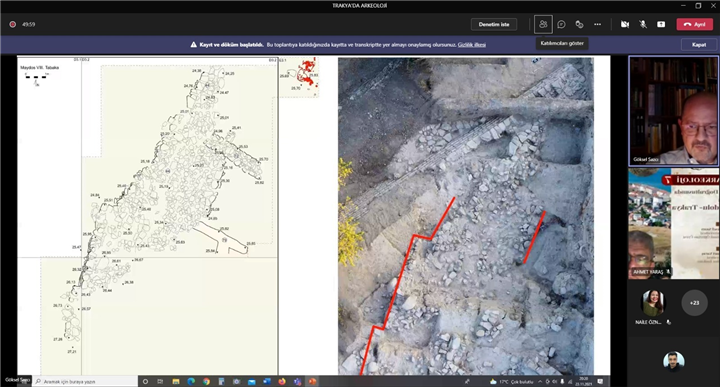The image size is (720, 387).
Task: Select Ahmet Yaraş's video tile
Action: coord(673,224)
